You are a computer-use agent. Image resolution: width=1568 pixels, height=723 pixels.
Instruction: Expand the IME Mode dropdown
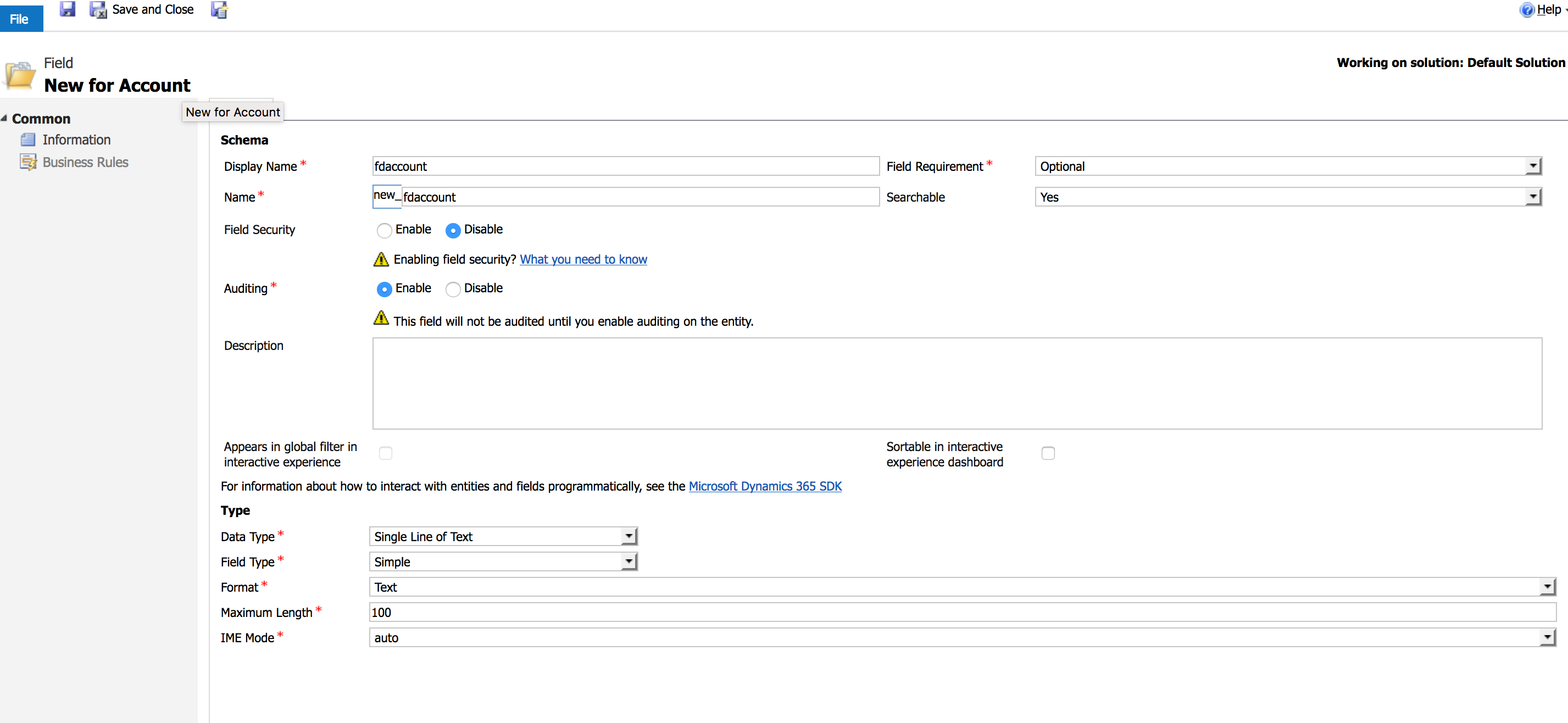point(1547,638)
